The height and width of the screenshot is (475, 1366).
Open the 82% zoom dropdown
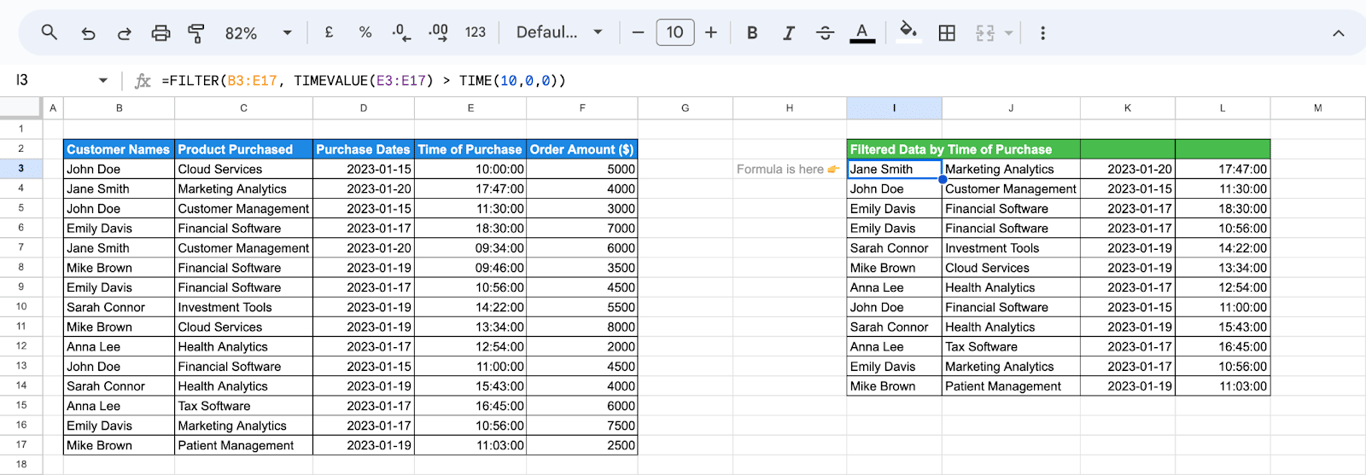258,33
